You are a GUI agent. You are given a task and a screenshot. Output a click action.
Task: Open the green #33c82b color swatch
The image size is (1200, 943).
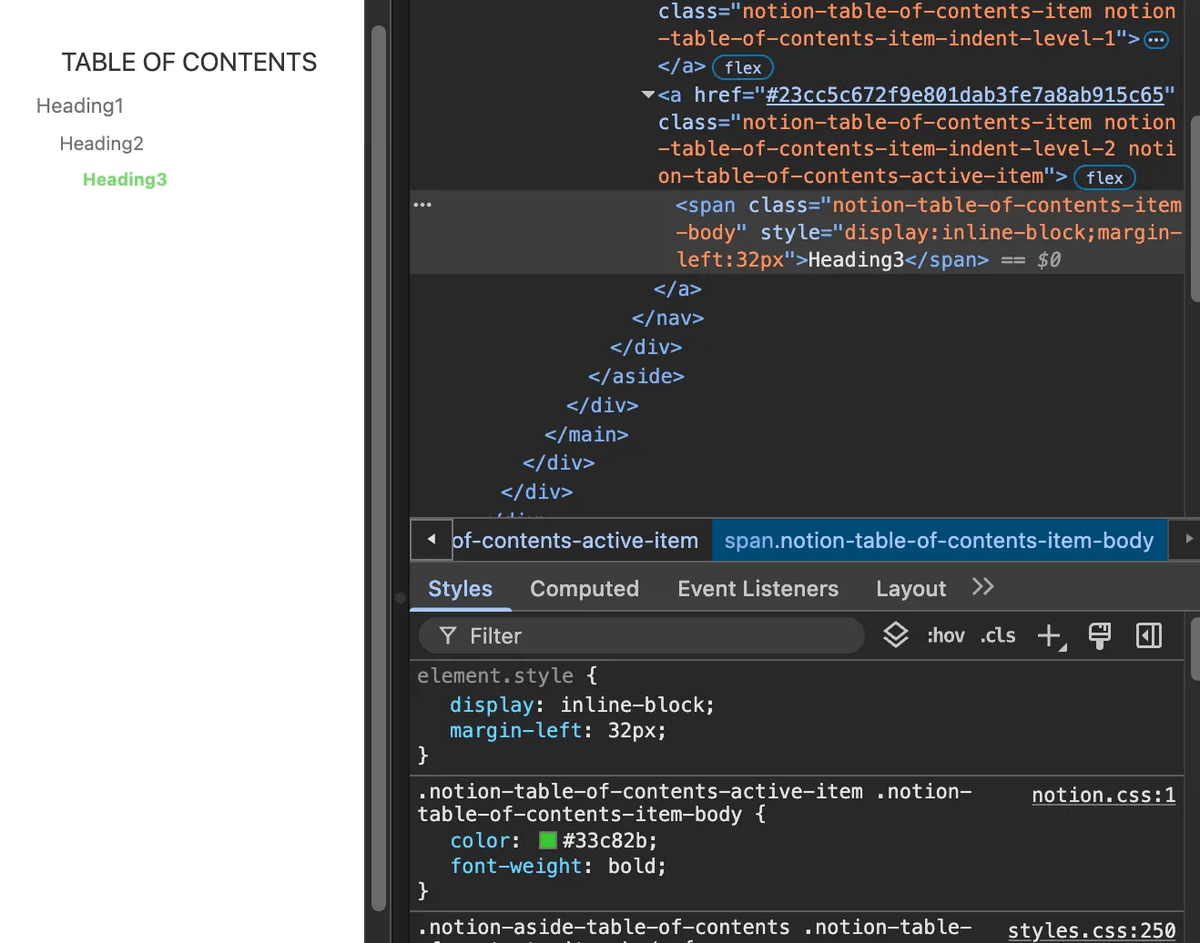tap(547, 840)
